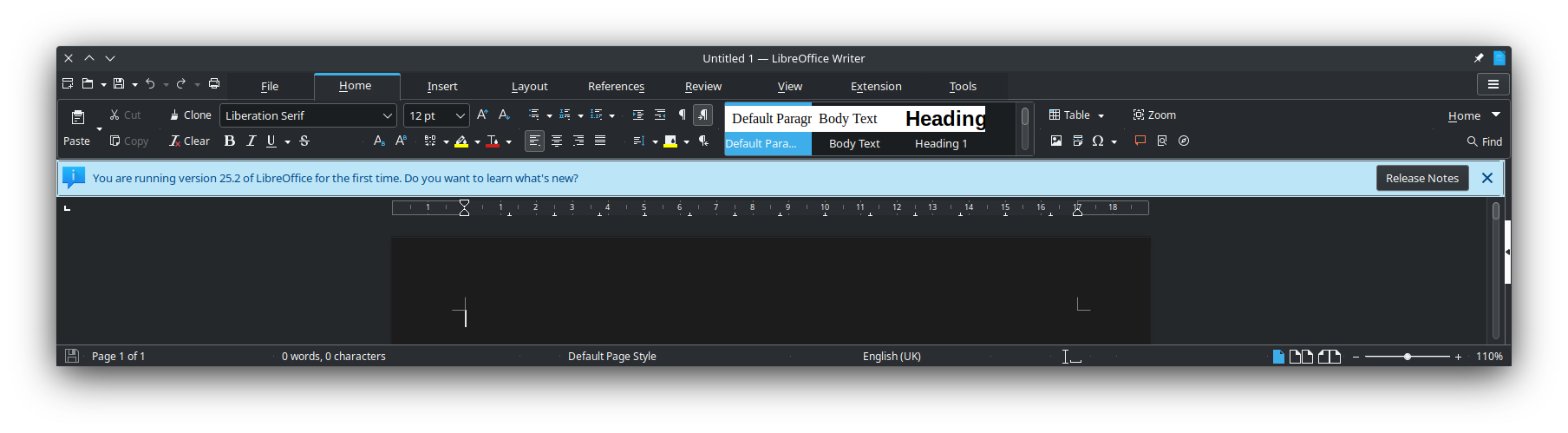Open the font name dropdown list
Image resolution: width=1568 pixels, height=433 pixels.
coord(387,116)
